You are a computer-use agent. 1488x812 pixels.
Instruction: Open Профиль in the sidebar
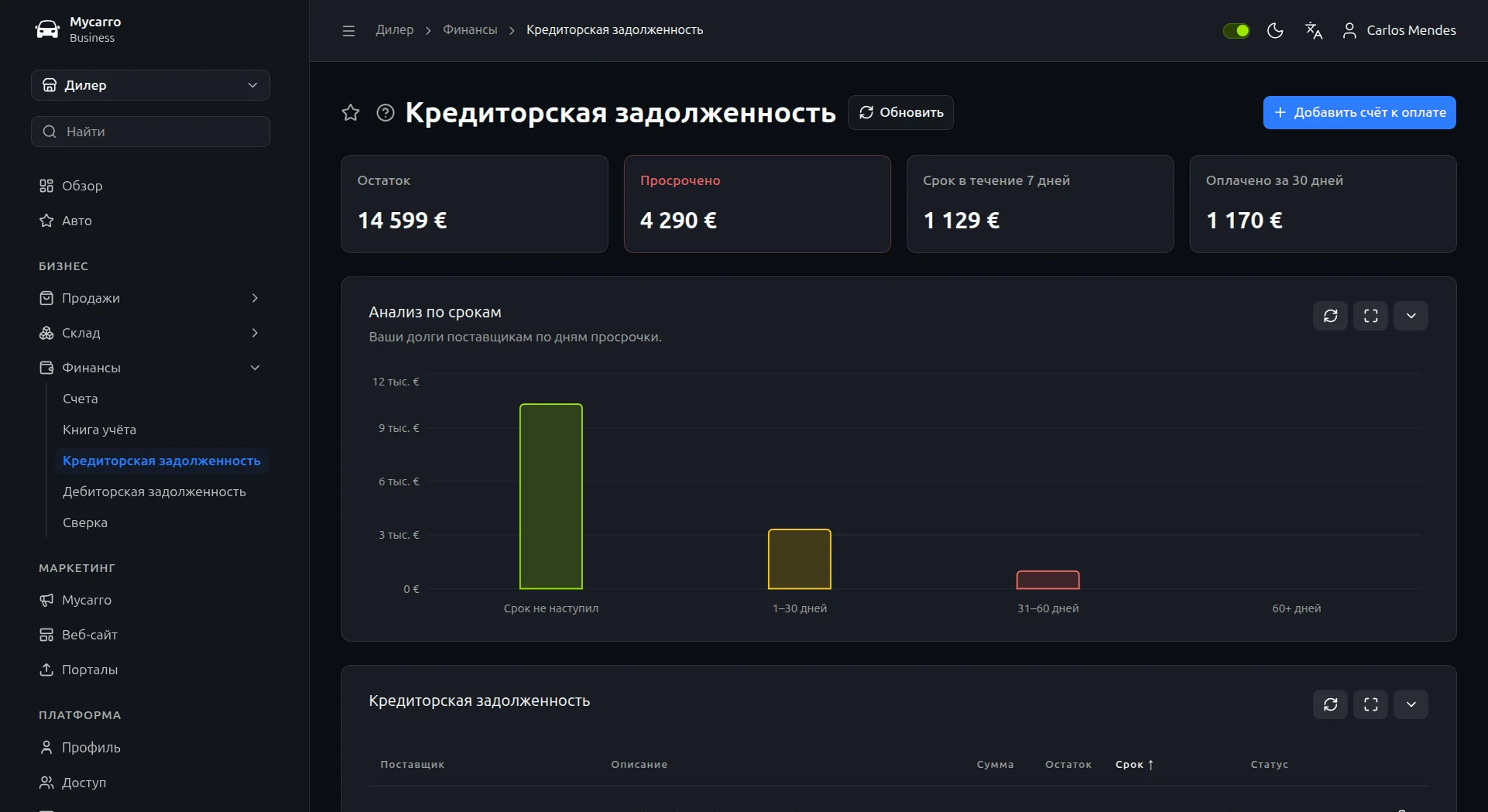(x=150, y=748)
